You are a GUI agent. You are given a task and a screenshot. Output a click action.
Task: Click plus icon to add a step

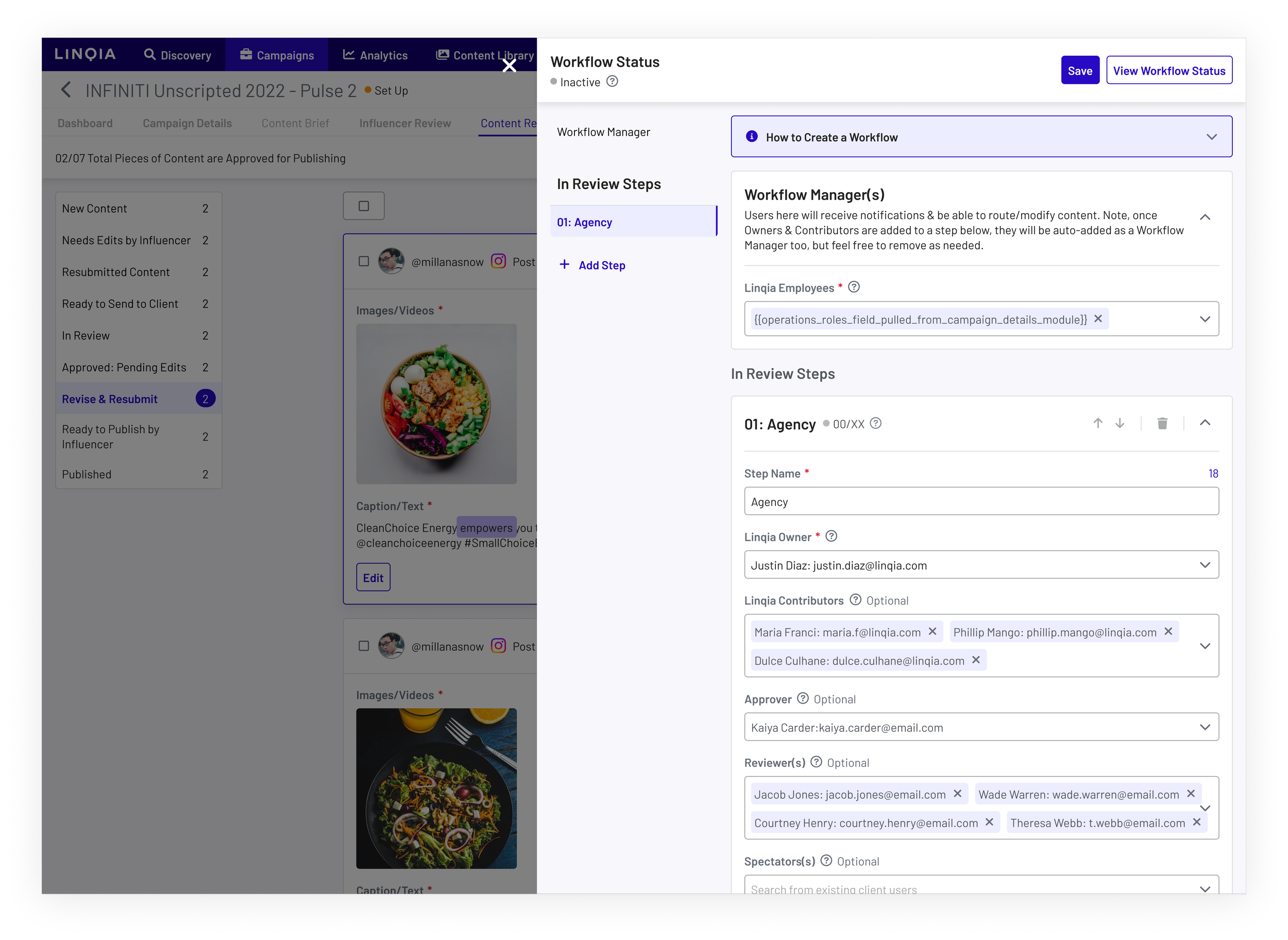pos(564,265)
